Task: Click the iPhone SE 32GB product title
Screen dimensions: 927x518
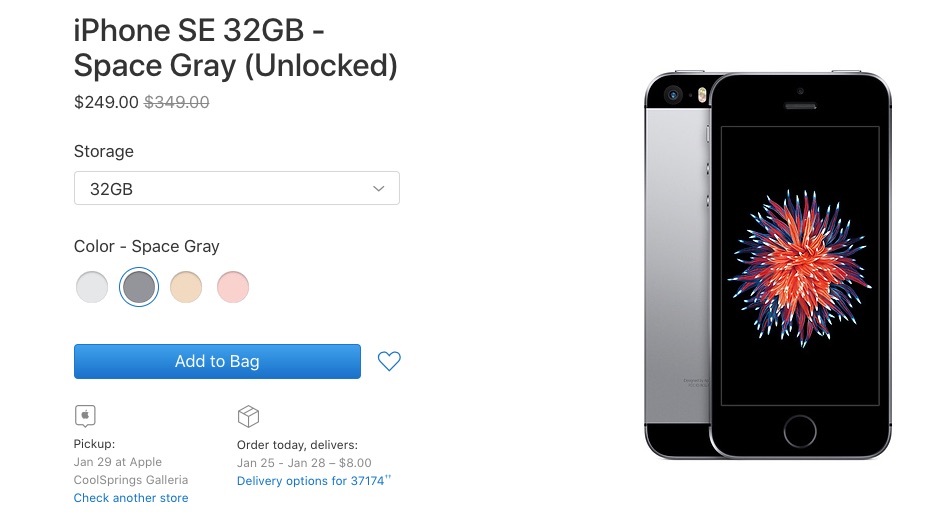Action: pos(236,47)
